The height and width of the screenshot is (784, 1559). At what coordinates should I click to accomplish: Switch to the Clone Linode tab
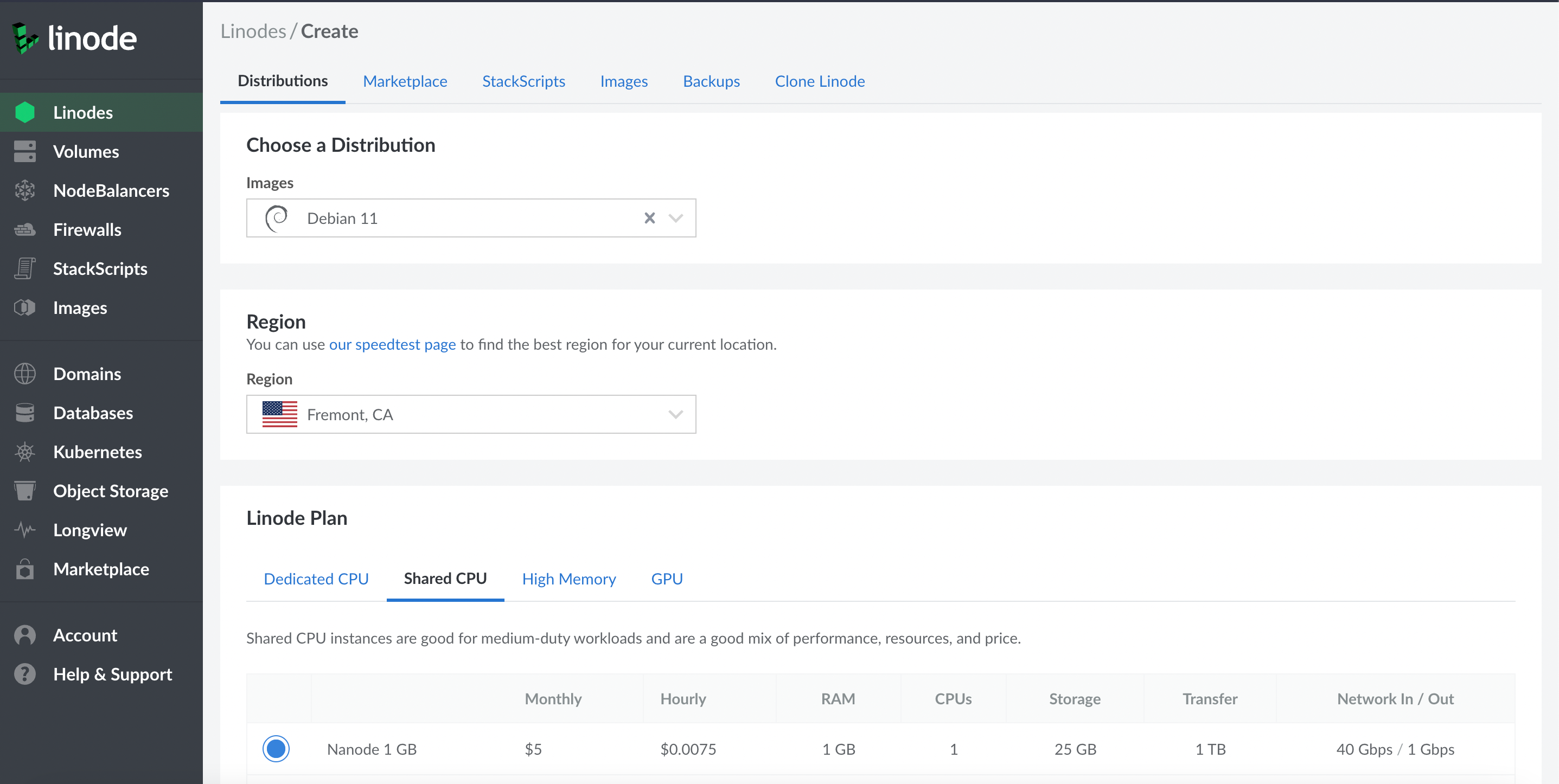pos(820,81)
